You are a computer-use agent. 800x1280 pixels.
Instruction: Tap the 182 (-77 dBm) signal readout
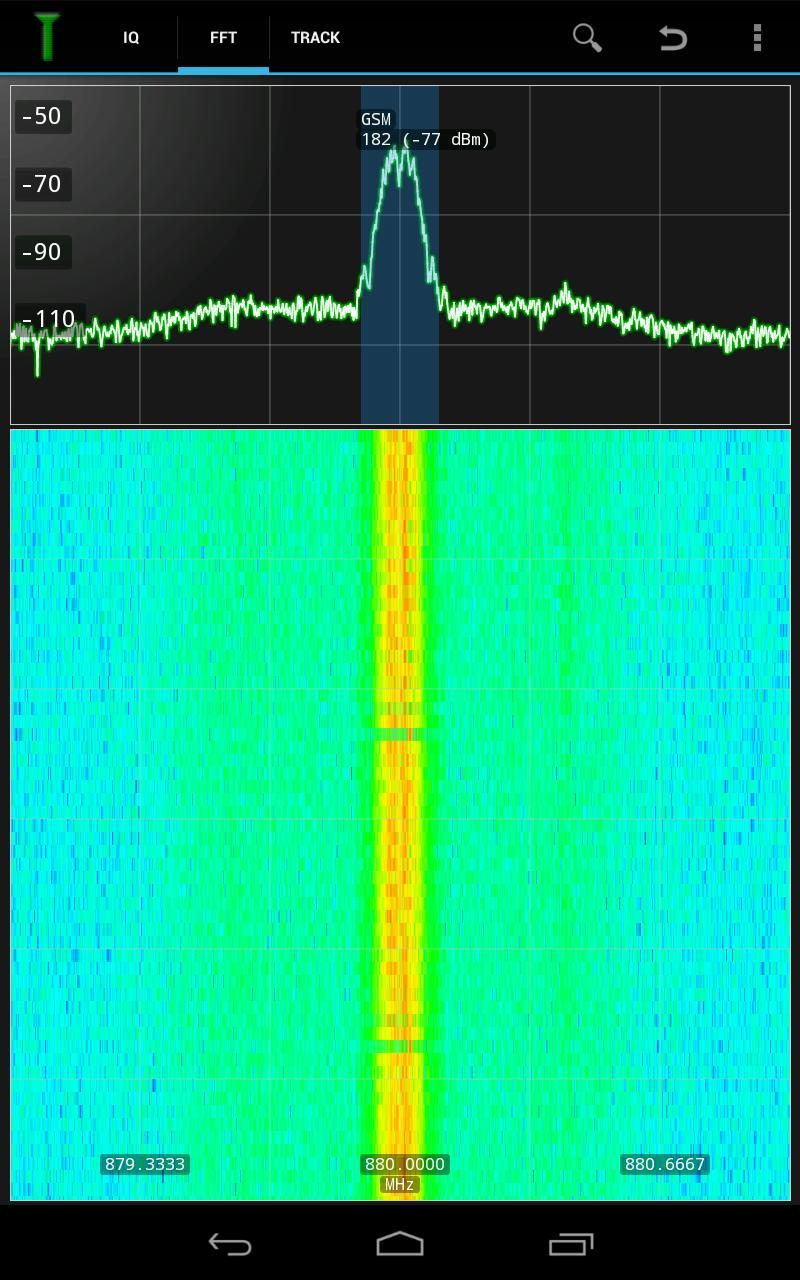click(x=425, y=140)
